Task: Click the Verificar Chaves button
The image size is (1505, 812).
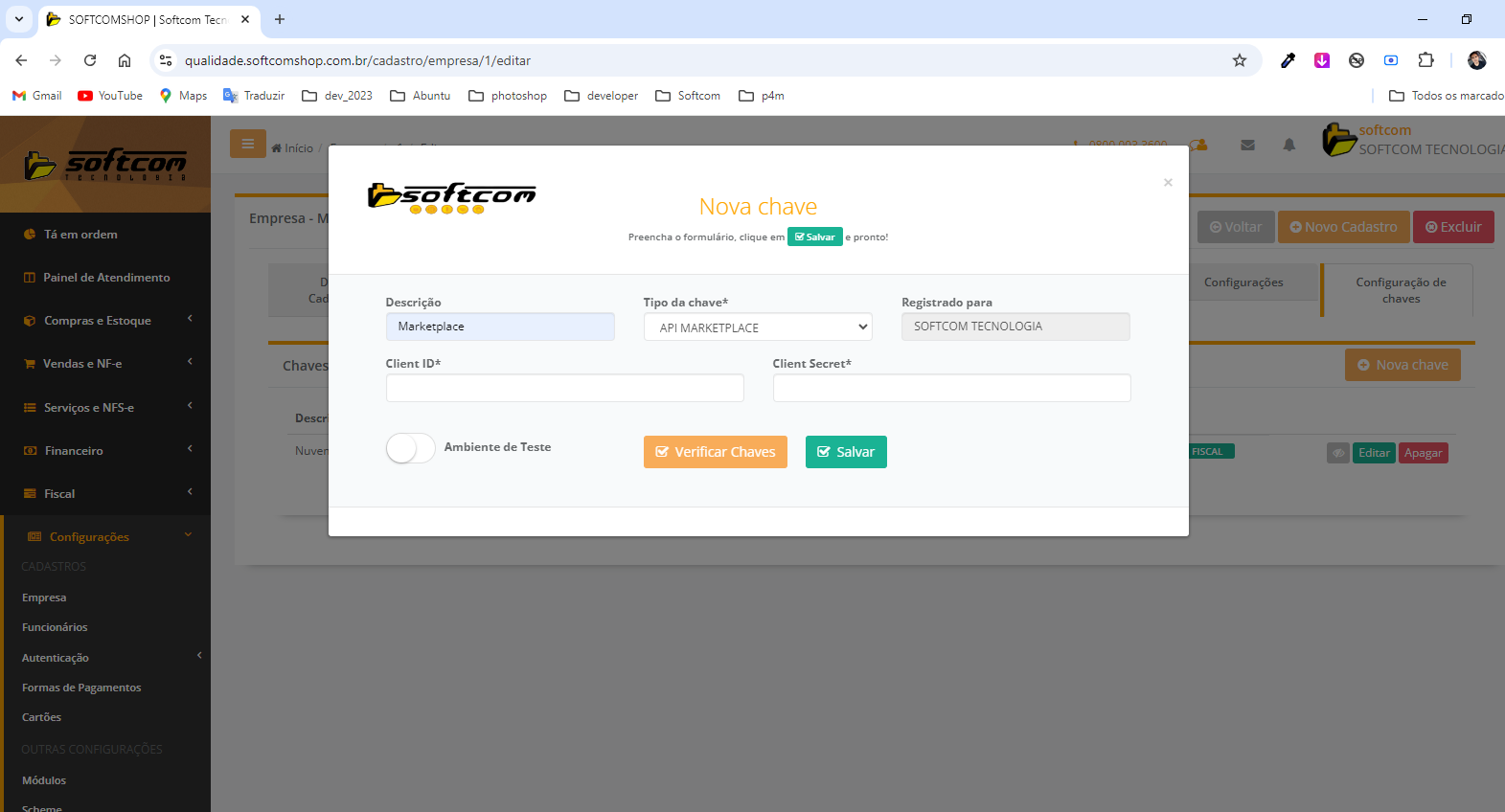Action: 715,452
